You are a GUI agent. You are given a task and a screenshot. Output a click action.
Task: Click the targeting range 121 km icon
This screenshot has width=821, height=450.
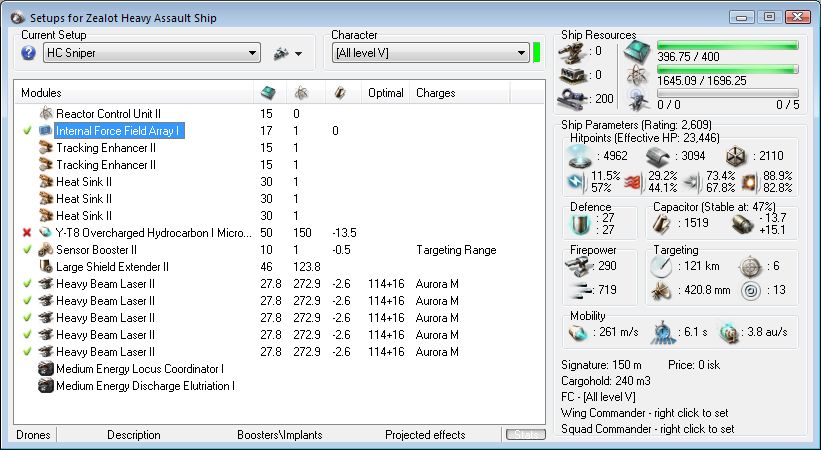click(x=661, y=266)
